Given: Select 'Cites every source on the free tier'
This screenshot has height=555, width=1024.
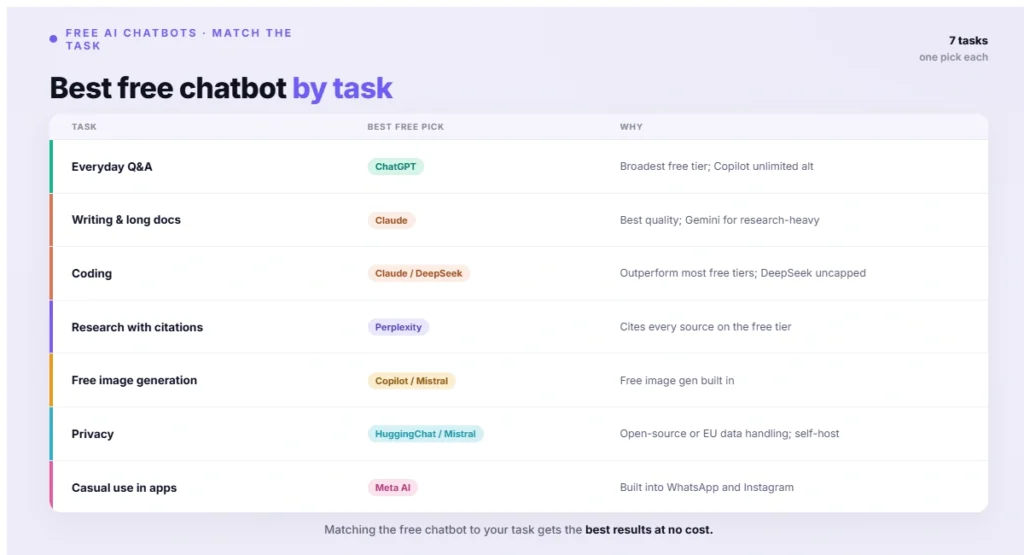Looking at the screenshot, I should click(705, 326).
